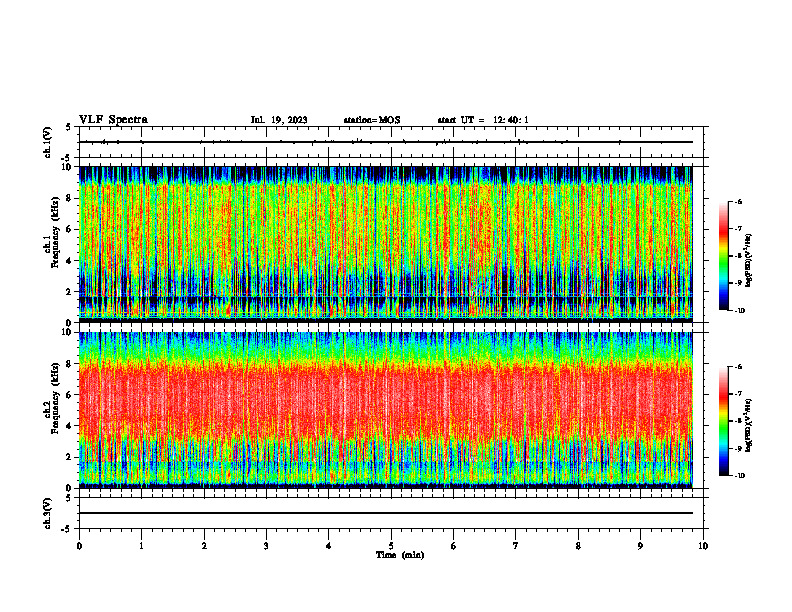
Task: Click the ch.1(V) waveform trace panel
Action: coord(391,142)
